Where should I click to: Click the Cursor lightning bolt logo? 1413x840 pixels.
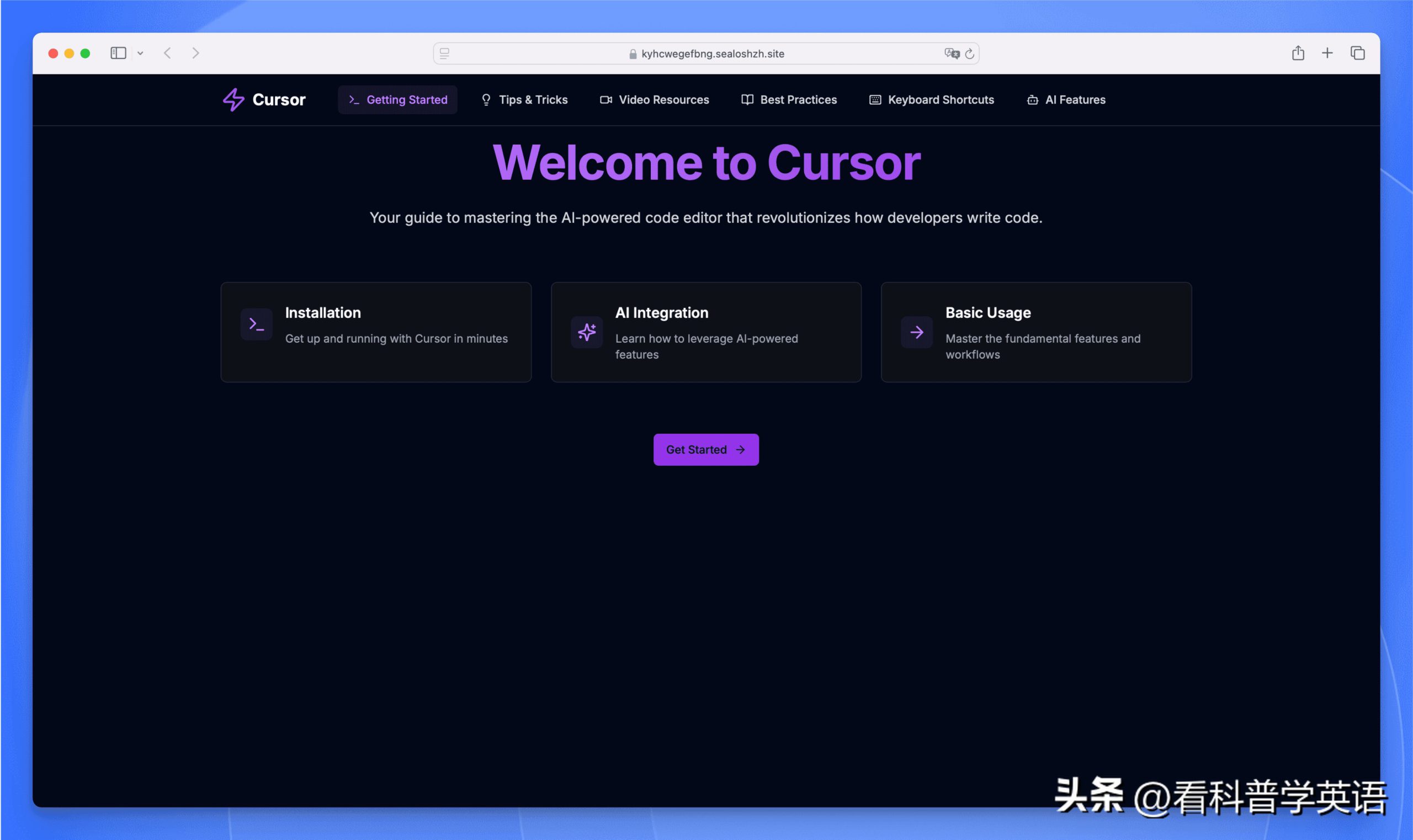233,100
